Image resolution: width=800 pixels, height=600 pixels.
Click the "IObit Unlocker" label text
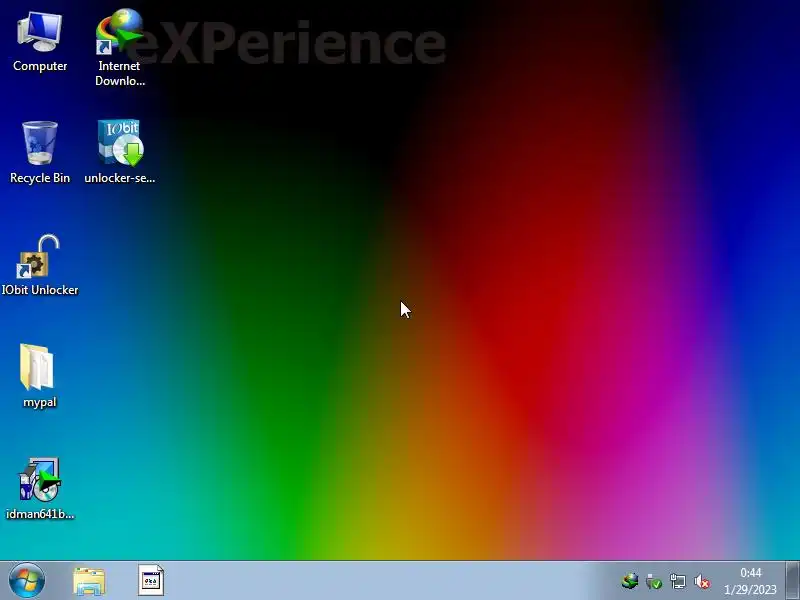[x=40, y=290]
